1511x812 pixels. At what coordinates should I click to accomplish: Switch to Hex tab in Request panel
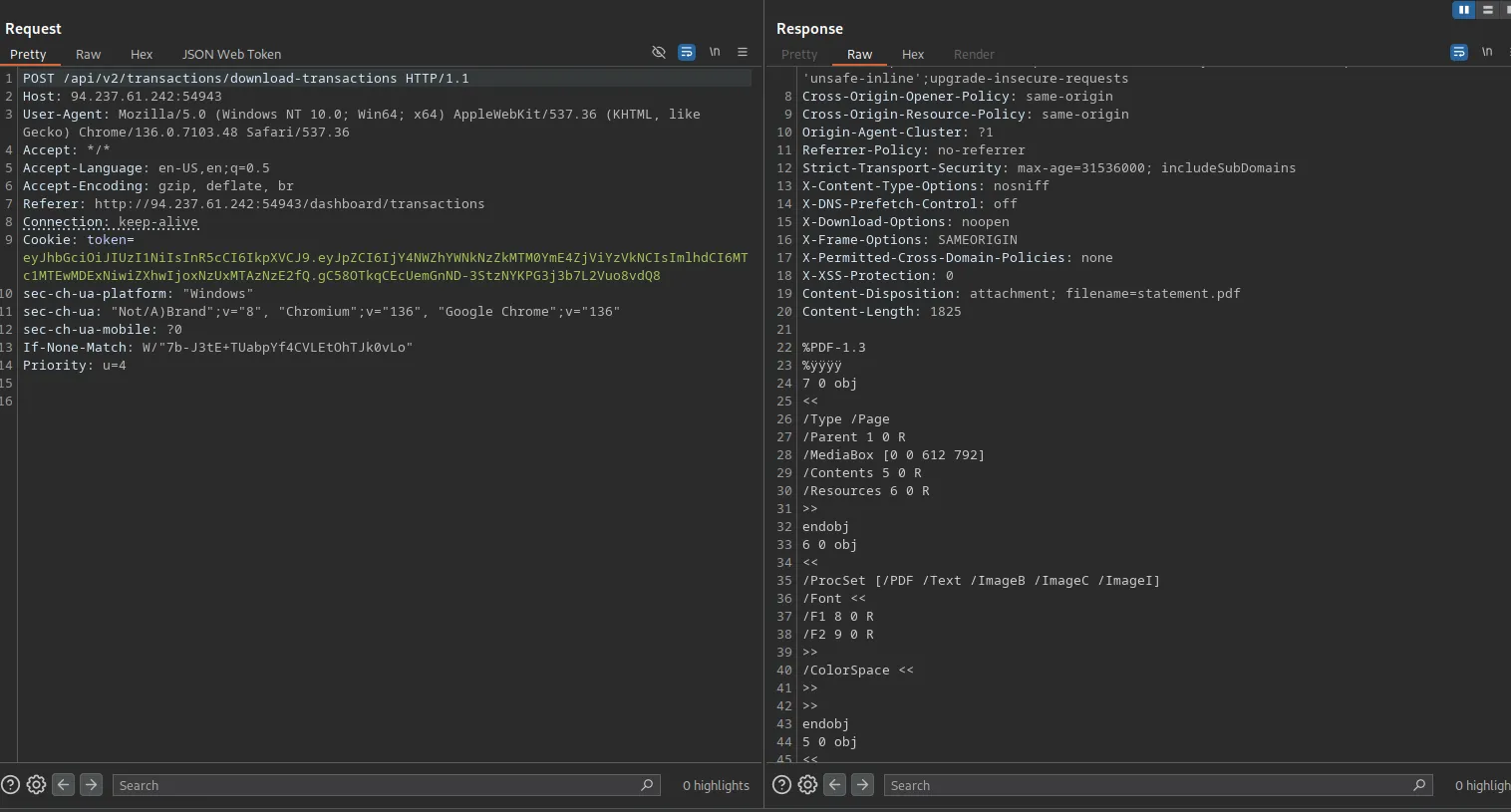(x=142, y=55)
